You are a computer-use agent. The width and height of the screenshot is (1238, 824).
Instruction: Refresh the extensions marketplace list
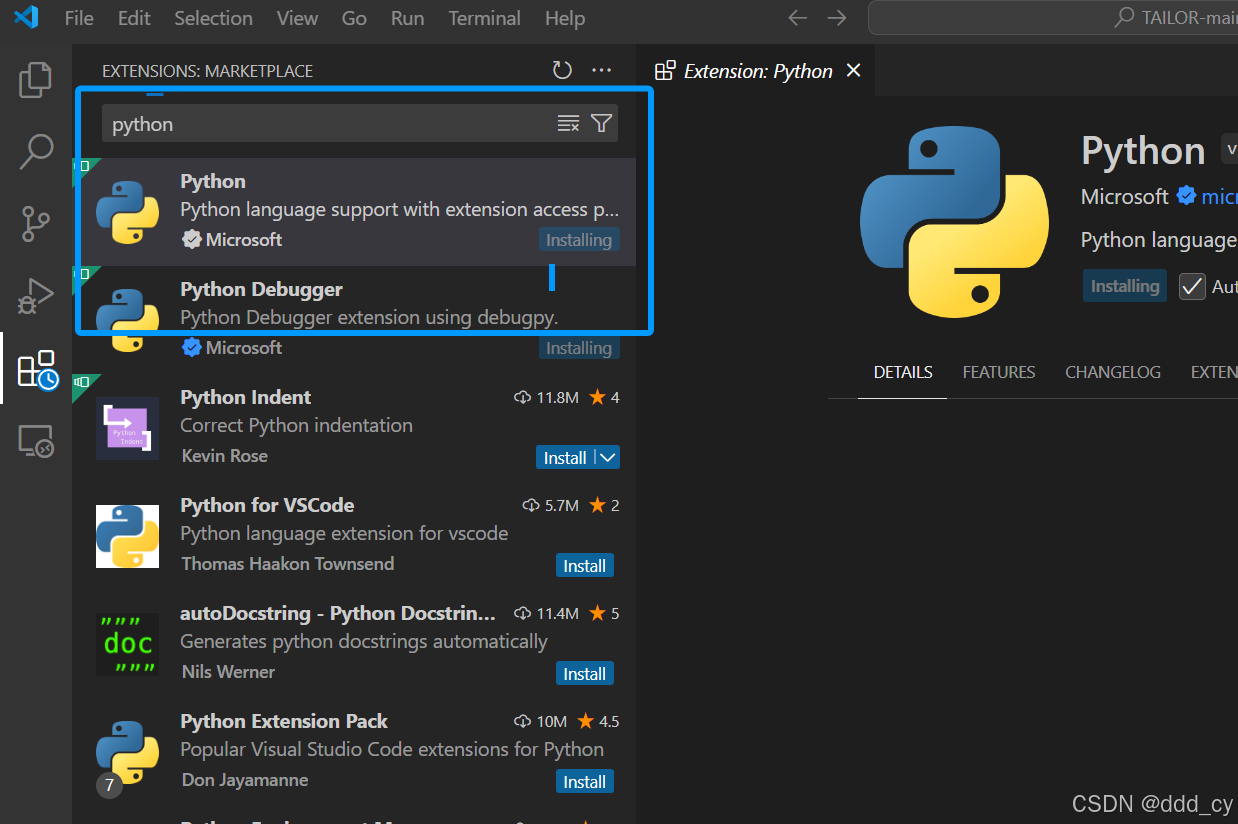562,70
